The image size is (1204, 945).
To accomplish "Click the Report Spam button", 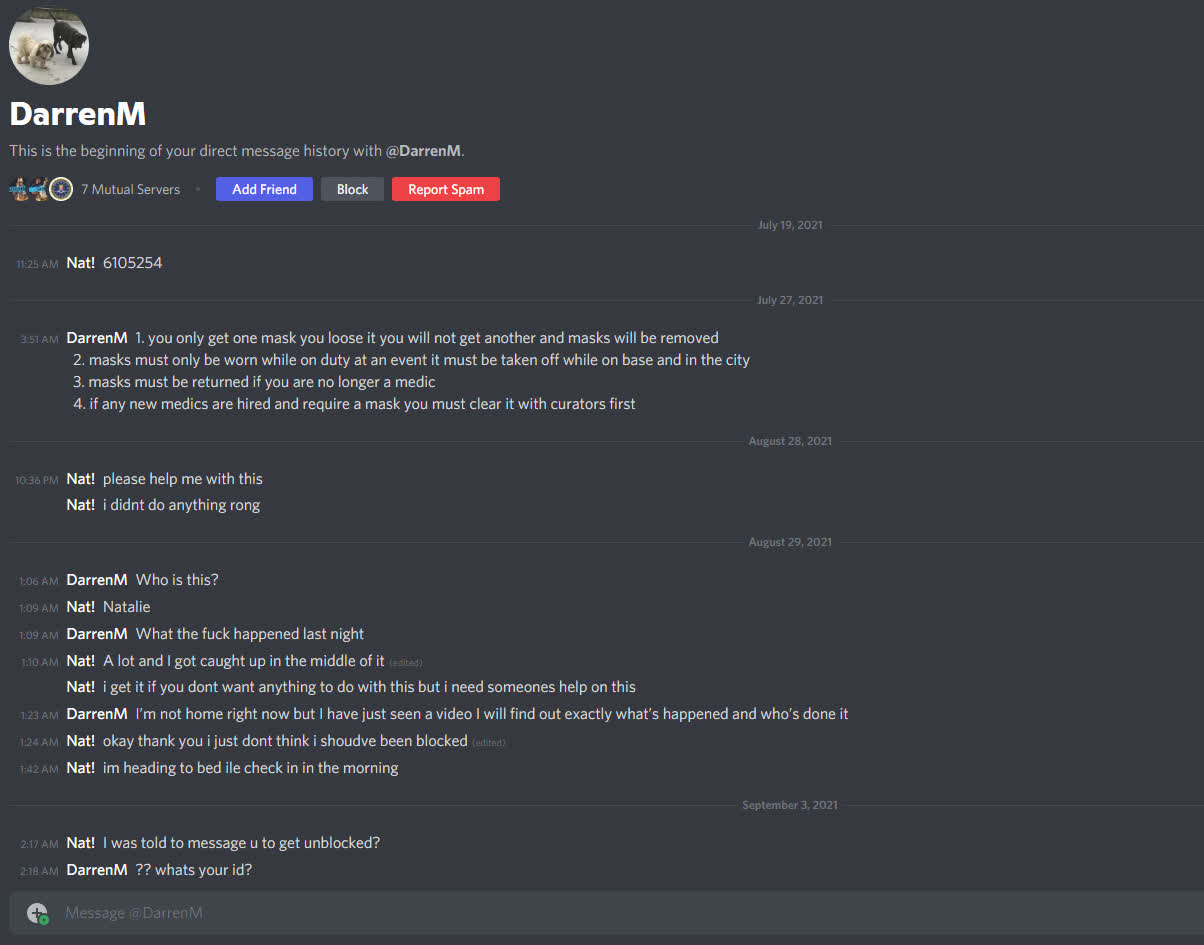I will (x=445, y=189).
